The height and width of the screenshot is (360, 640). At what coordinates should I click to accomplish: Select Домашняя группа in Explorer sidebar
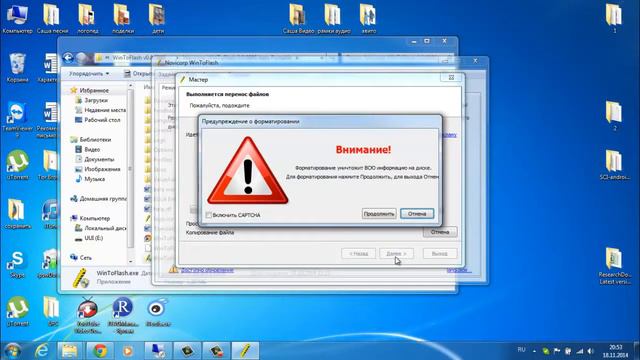click(98, 198)
